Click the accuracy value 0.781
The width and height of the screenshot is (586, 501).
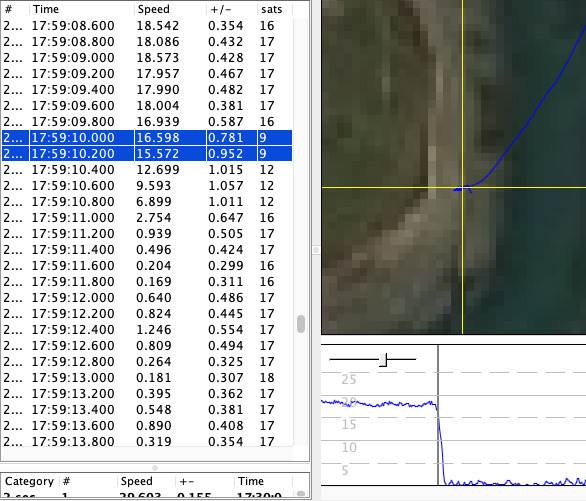pyautogui.click(x=226, y=138)
